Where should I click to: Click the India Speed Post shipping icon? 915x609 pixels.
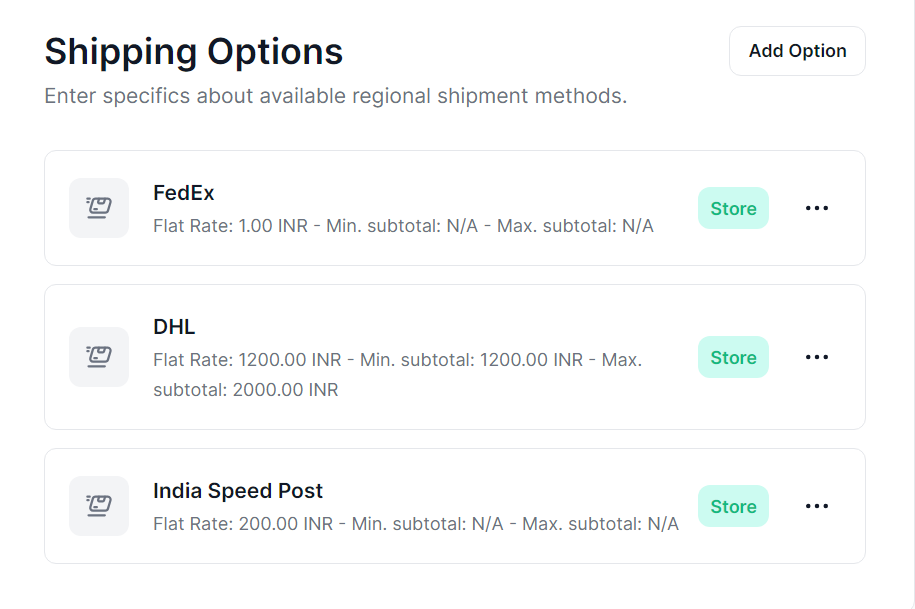(98, 506)
